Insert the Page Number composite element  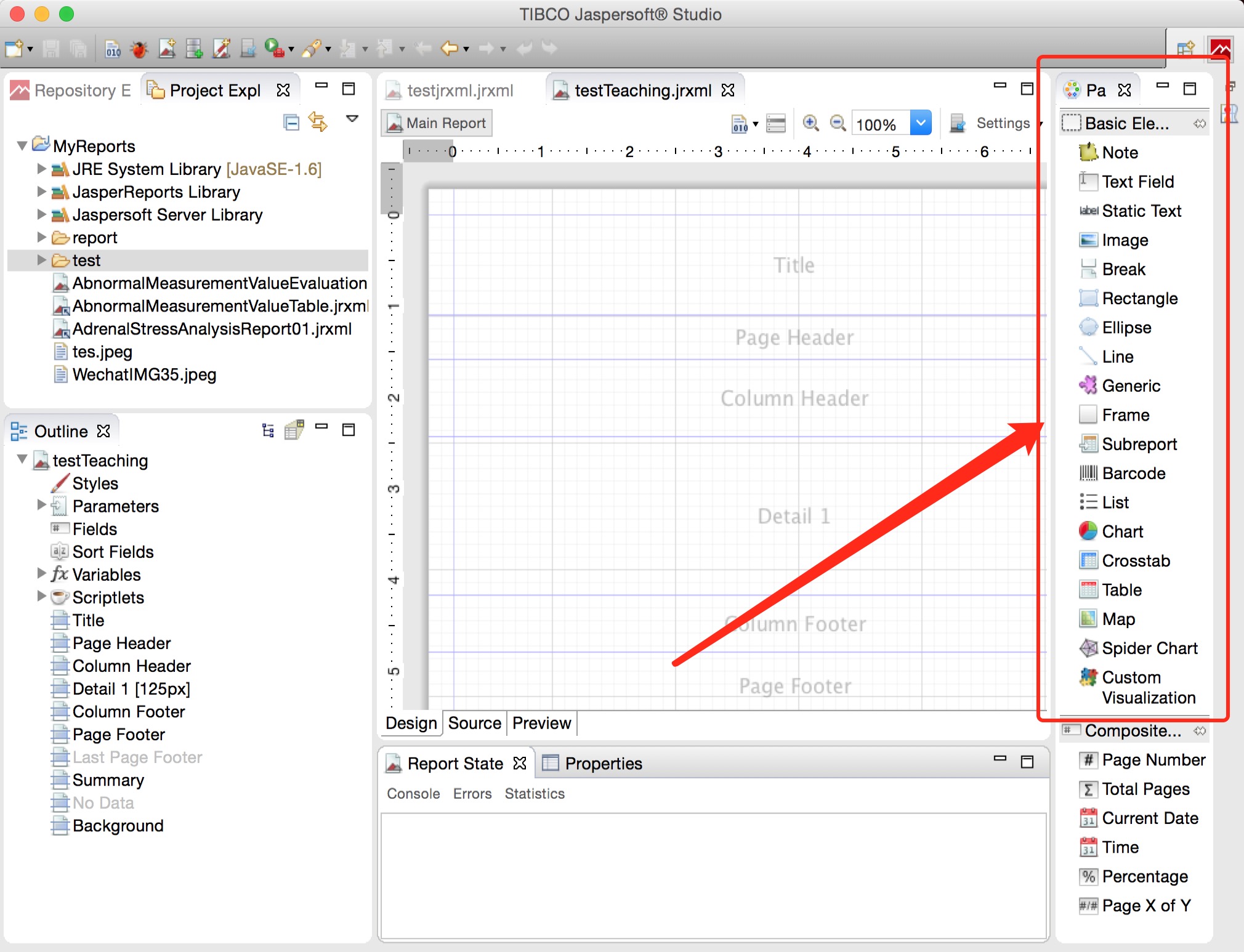pyautogui.click(x=1142, y=760)
